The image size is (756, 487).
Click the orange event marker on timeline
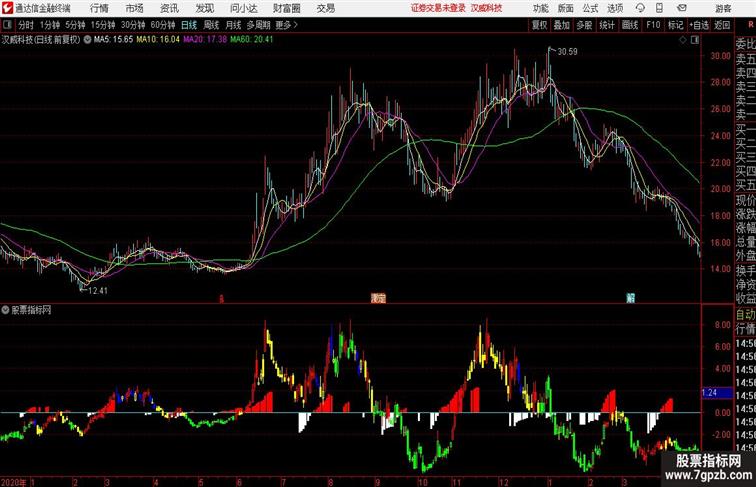click(378, 298)
